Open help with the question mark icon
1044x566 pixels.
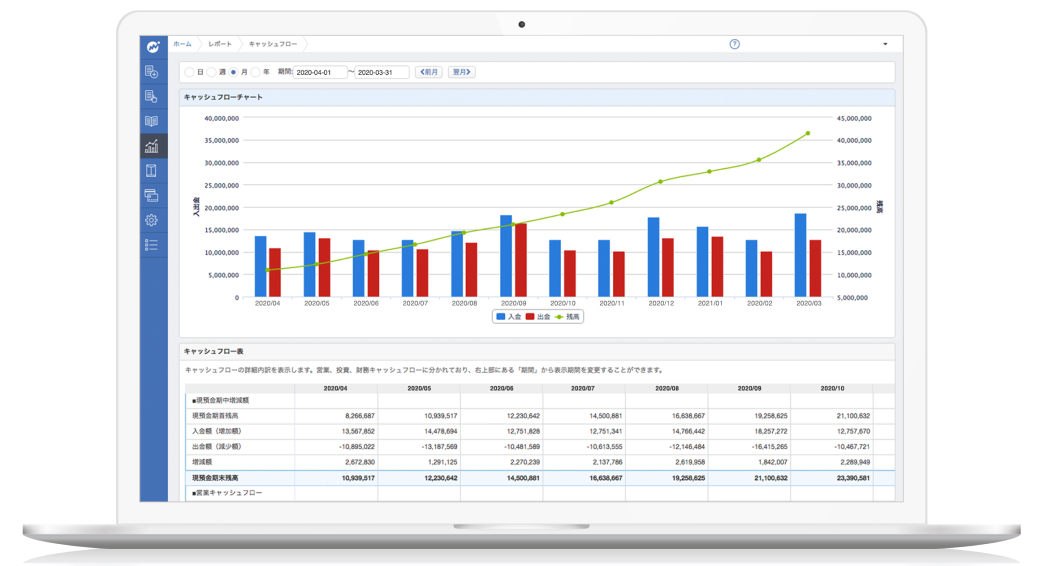[735, 45]
